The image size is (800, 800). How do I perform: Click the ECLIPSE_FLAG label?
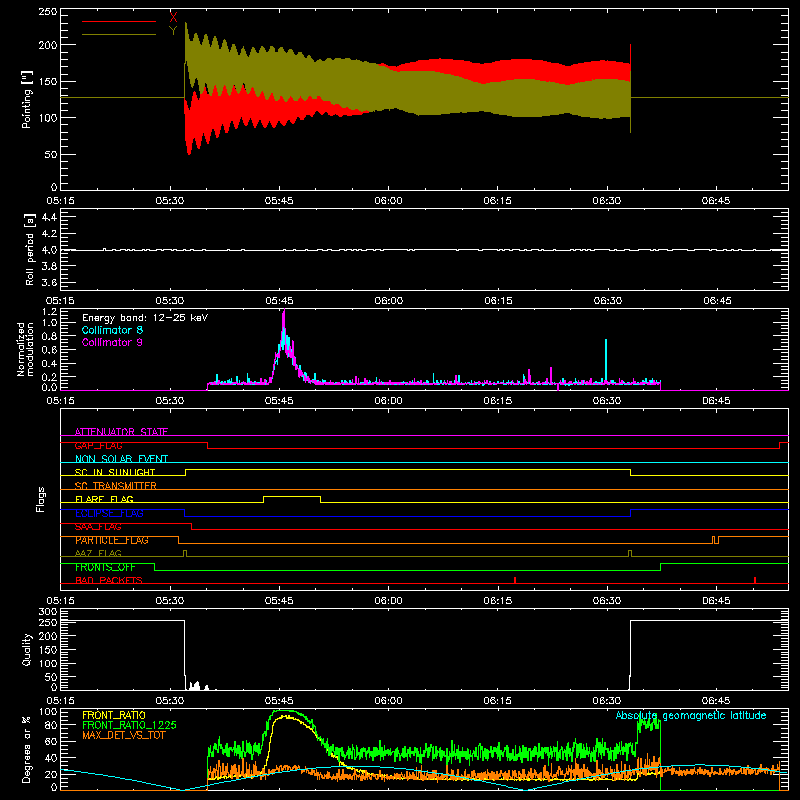[109, 513]
